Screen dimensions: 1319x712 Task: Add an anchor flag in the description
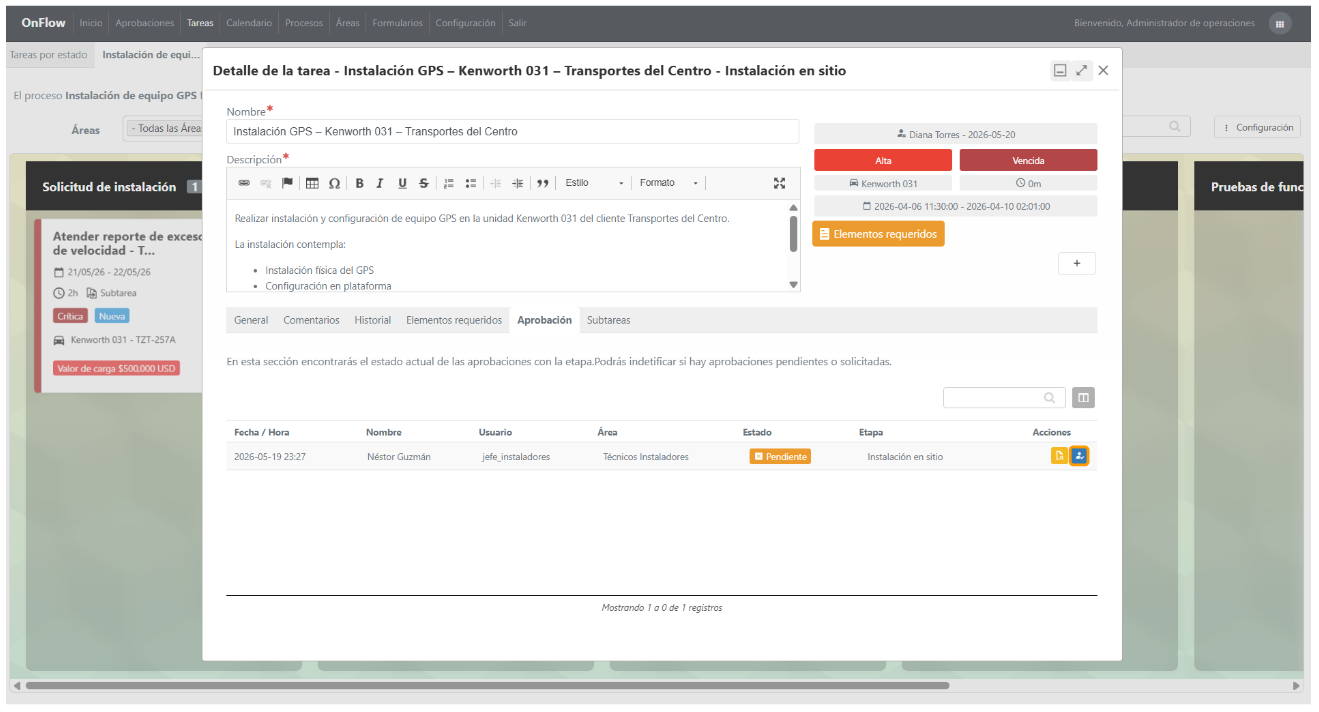[x=287, y=183]
